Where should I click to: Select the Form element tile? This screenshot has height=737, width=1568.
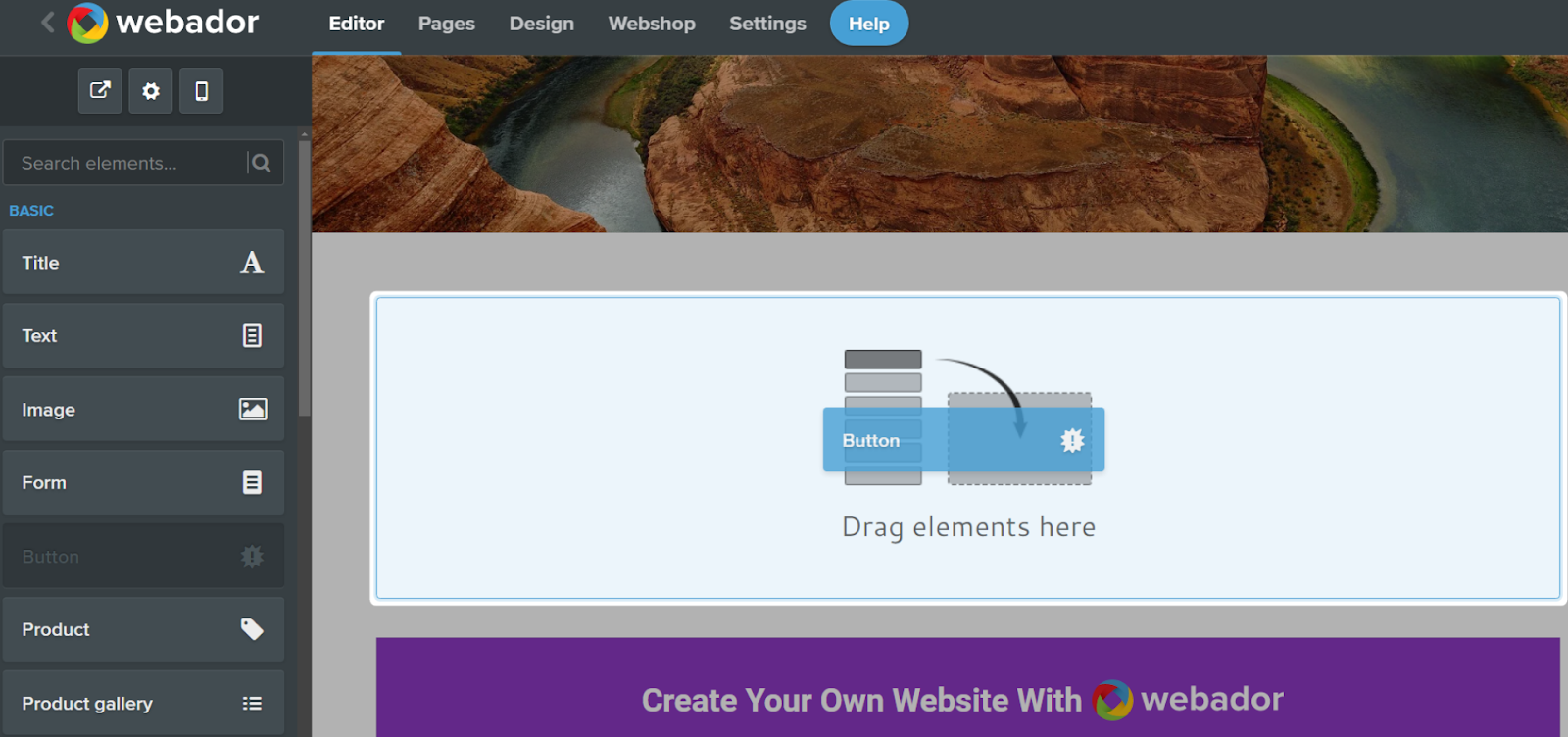pyautogui.click(x=143, y=482)
